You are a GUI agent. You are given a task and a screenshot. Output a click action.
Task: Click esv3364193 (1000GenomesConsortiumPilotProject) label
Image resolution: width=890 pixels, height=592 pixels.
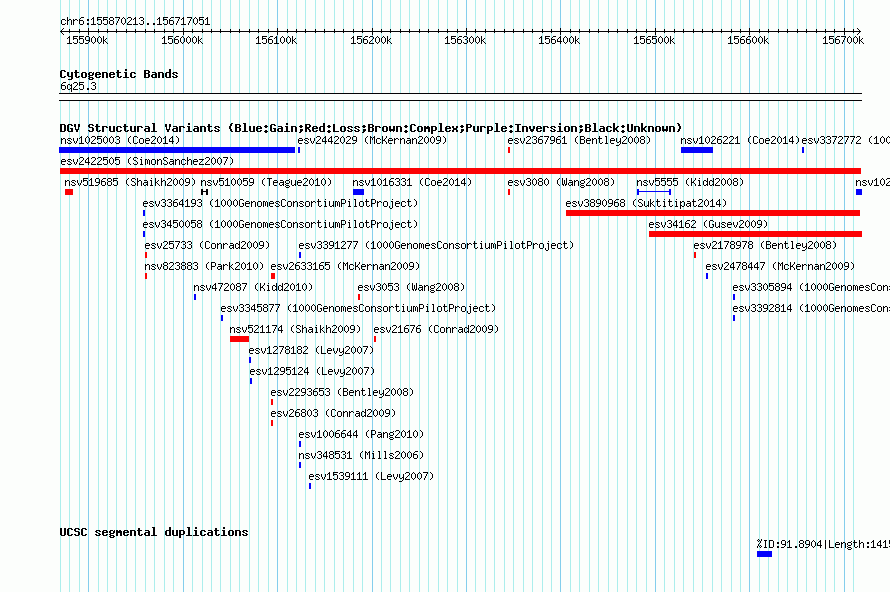pyautogui.click(x=280, y=203)
